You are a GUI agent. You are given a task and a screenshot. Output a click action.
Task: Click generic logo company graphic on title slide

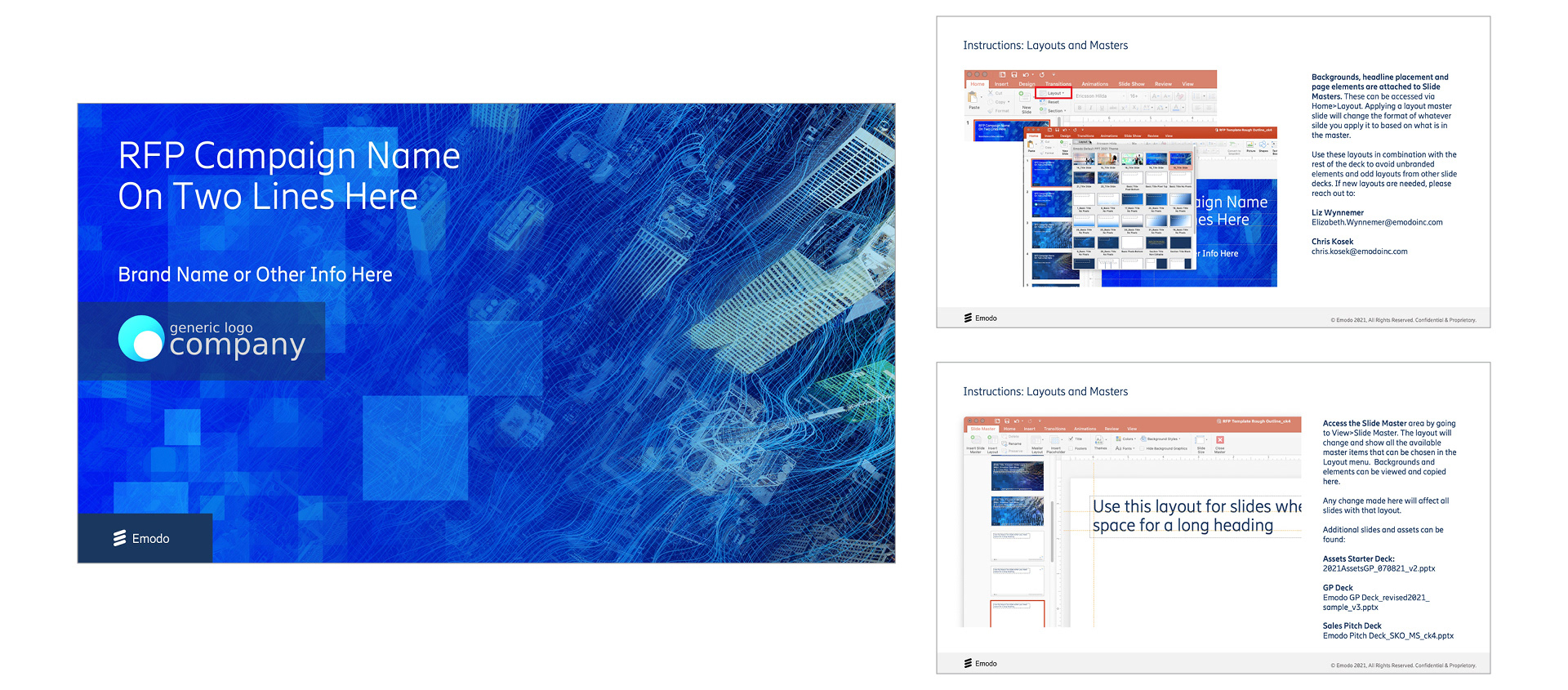(212, 339)
